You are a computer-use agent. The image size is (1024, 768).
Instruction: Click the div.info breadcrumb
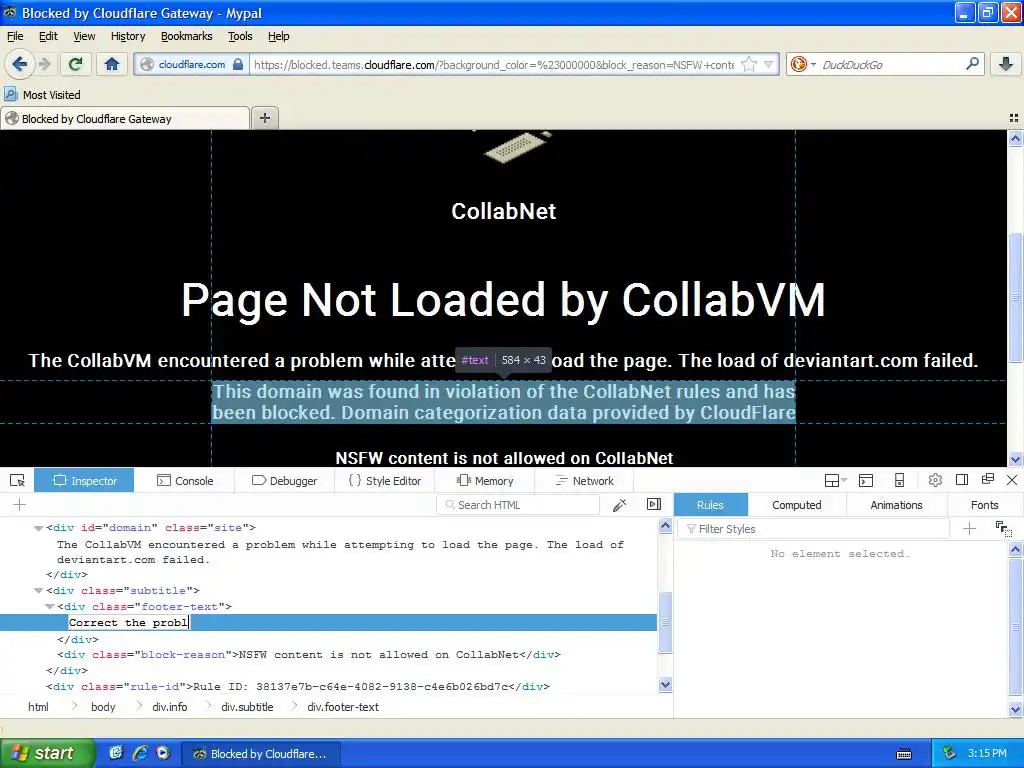[170, 707]
